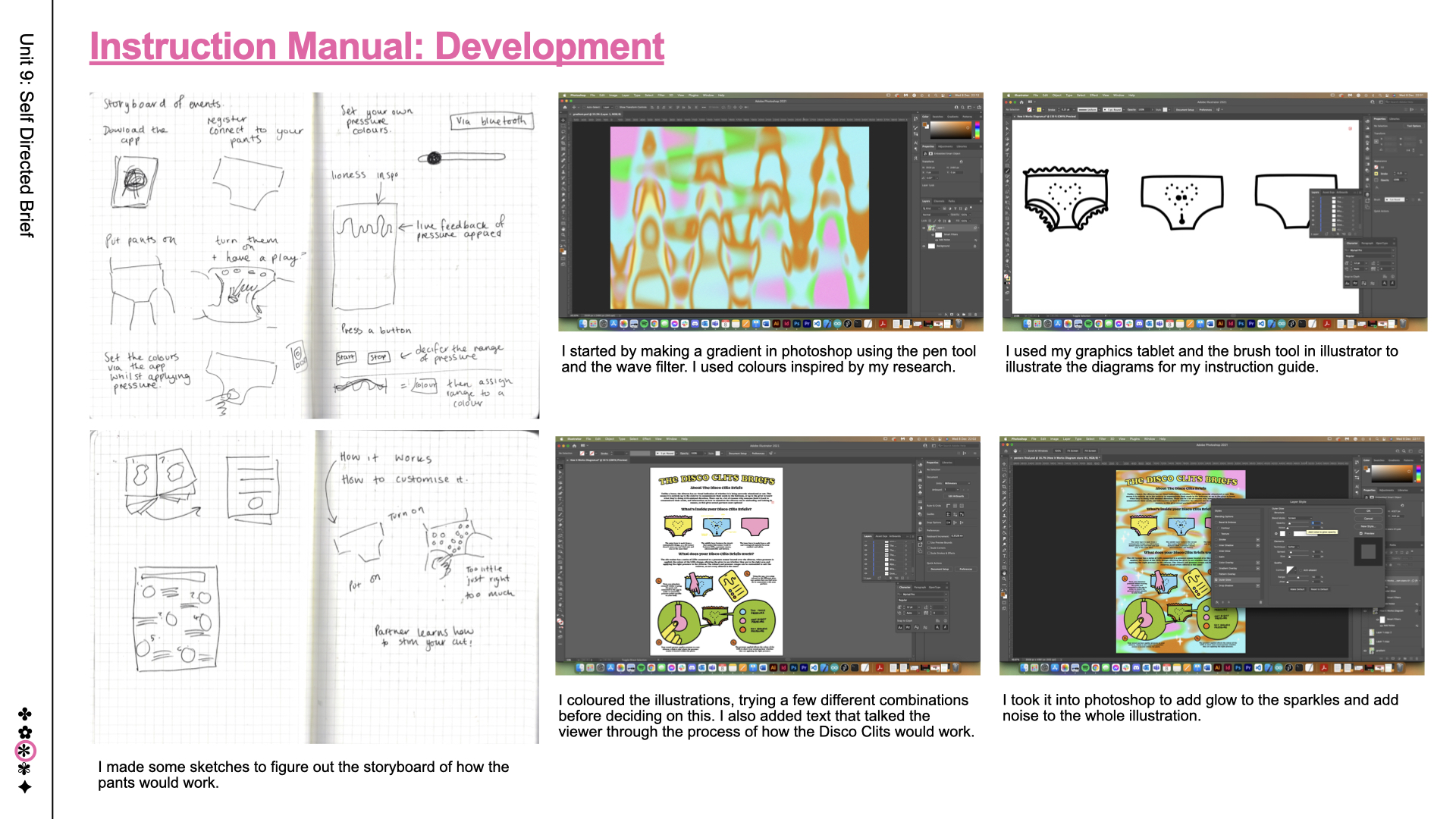The width and height of the screenshot is (1456, 819).
Task: Open Technique dropdown in Layer Style dialog
Action: click(x=1293, y=547)
